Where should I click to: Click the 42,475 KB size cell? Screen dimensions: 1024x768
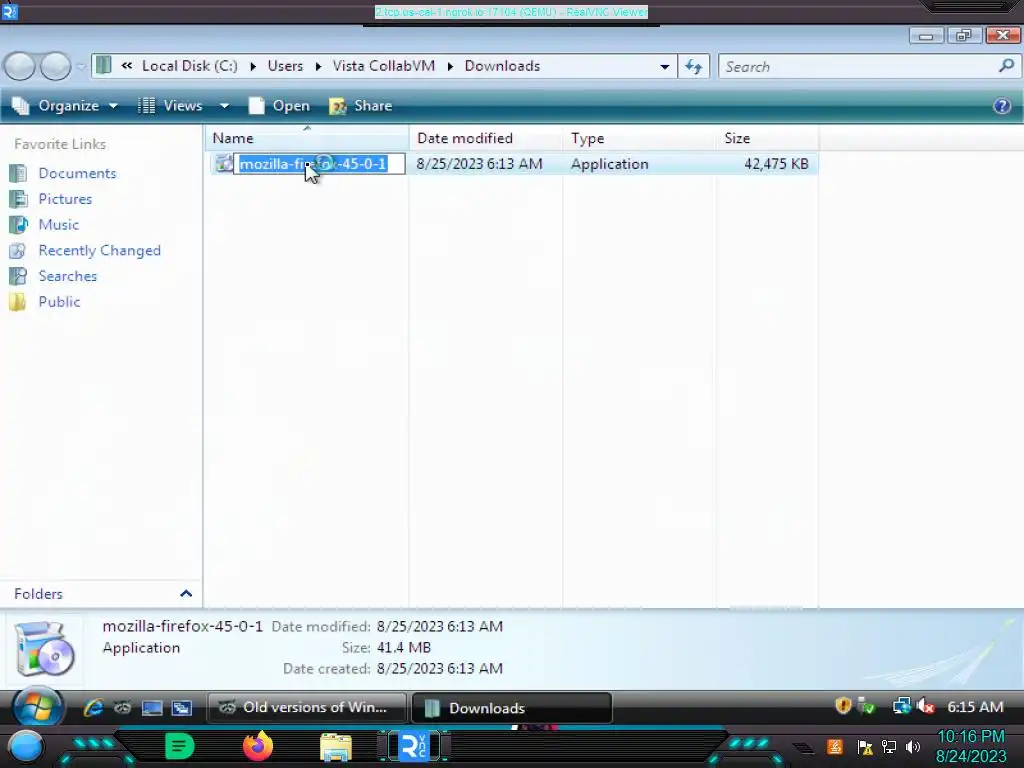click(776, 164)
